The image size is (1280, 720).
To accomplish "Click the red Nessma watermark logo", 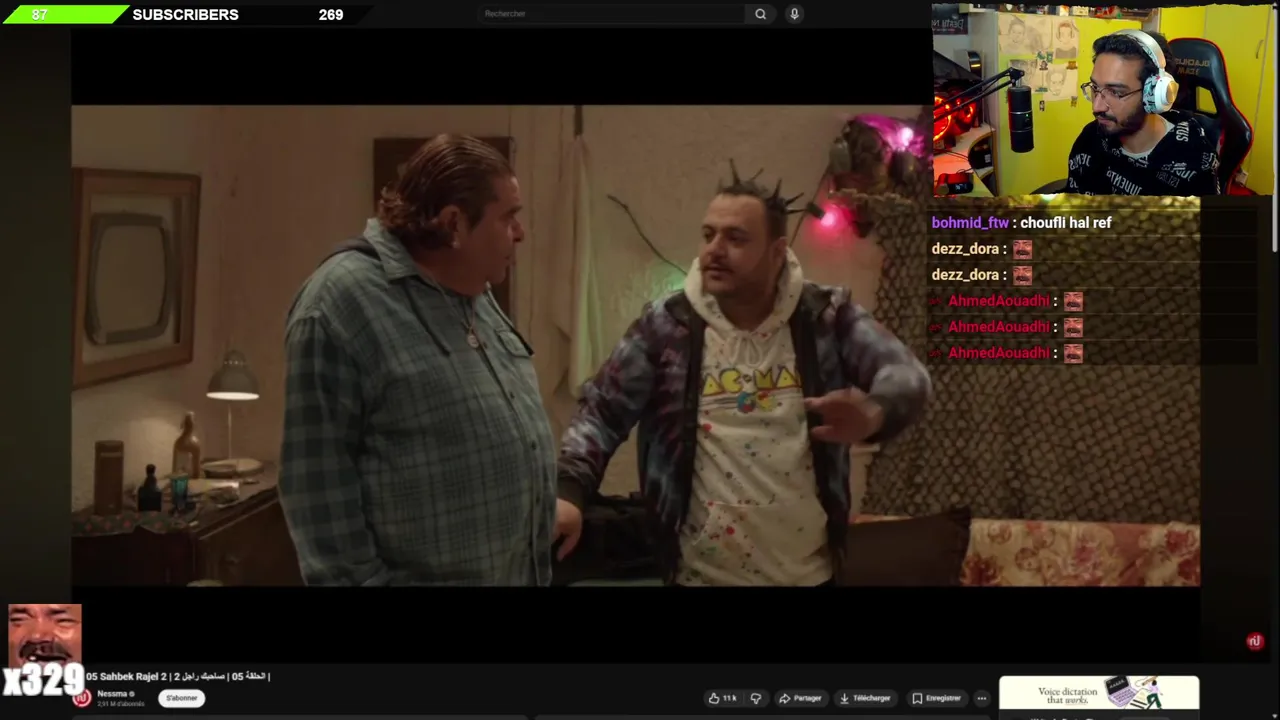I will point(1255,642).
